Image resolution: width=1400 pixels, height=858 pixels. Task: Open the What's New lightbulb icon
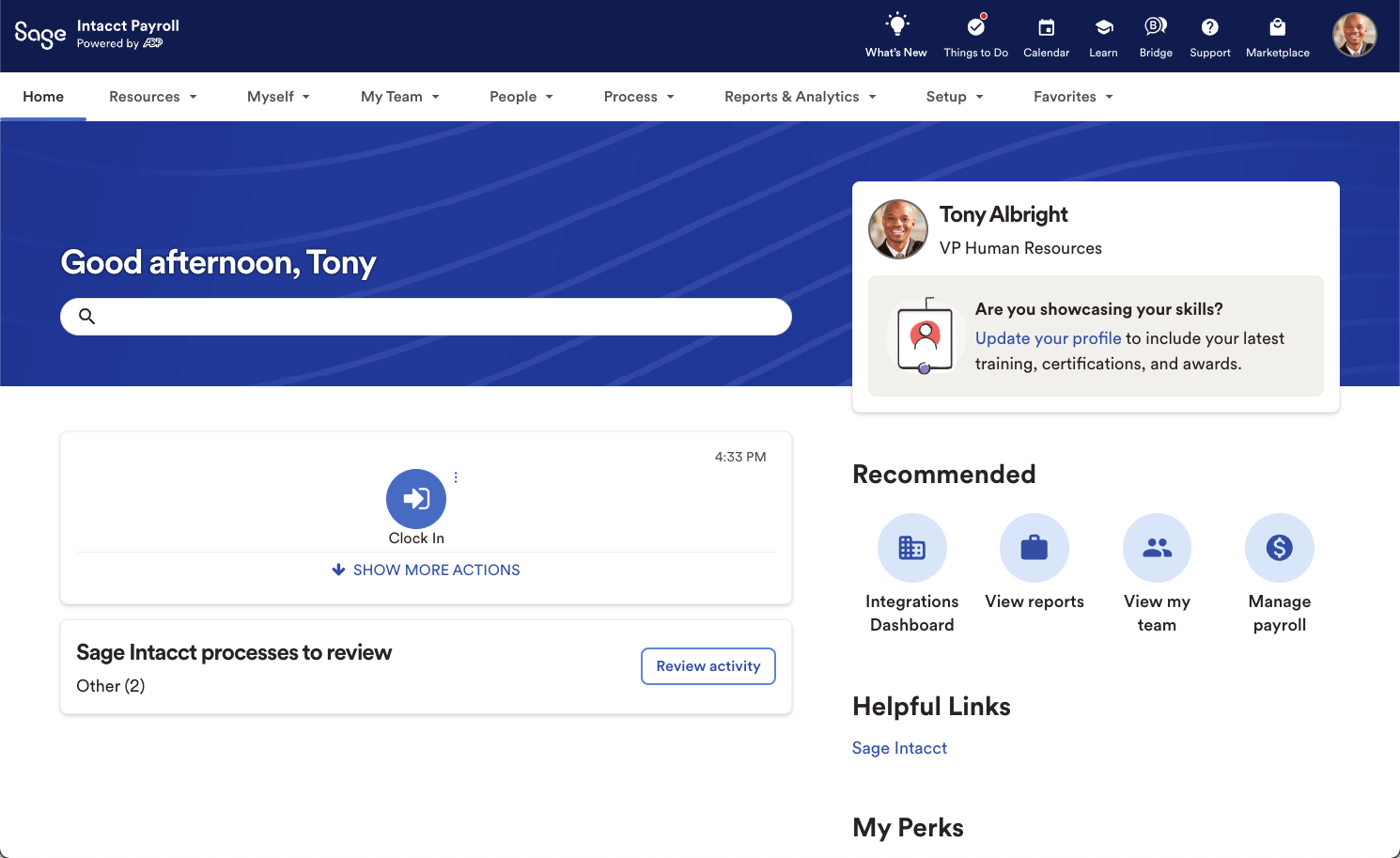(896, 26)
